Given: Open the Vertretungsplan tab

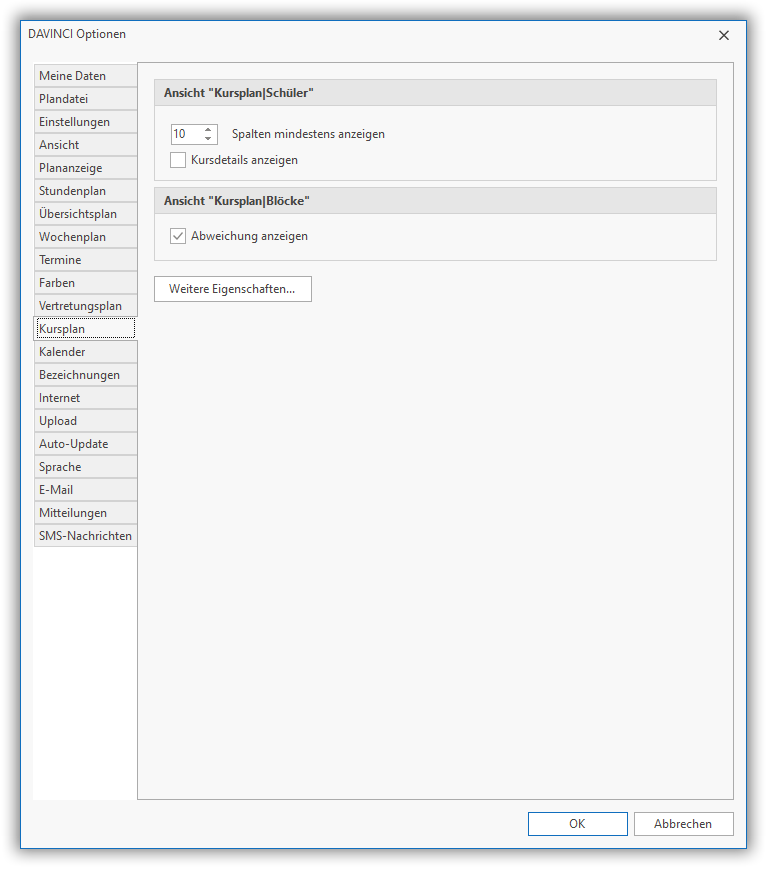Looking at the screenshot, I should (x=85, y=306).
